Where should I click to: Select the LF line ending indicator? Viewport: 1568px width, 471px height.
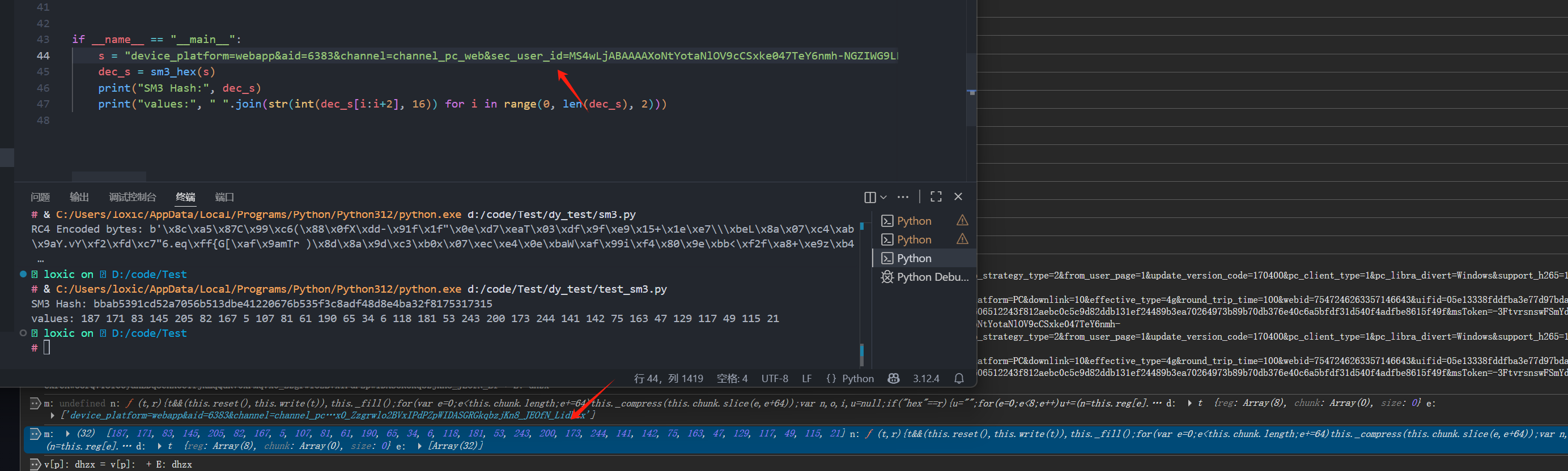(x=806, y=379)
